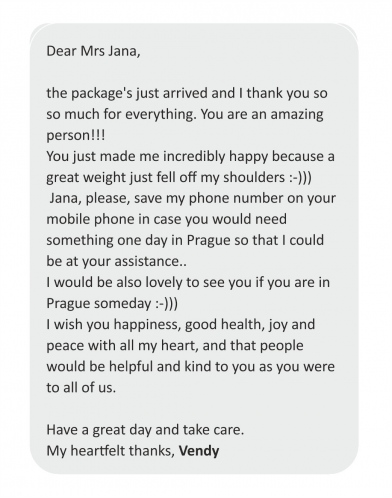The width and height of the screenshot is (392, 498).
Task: Click "I wish you happiness" sentence start
Action: click(113, 324)
